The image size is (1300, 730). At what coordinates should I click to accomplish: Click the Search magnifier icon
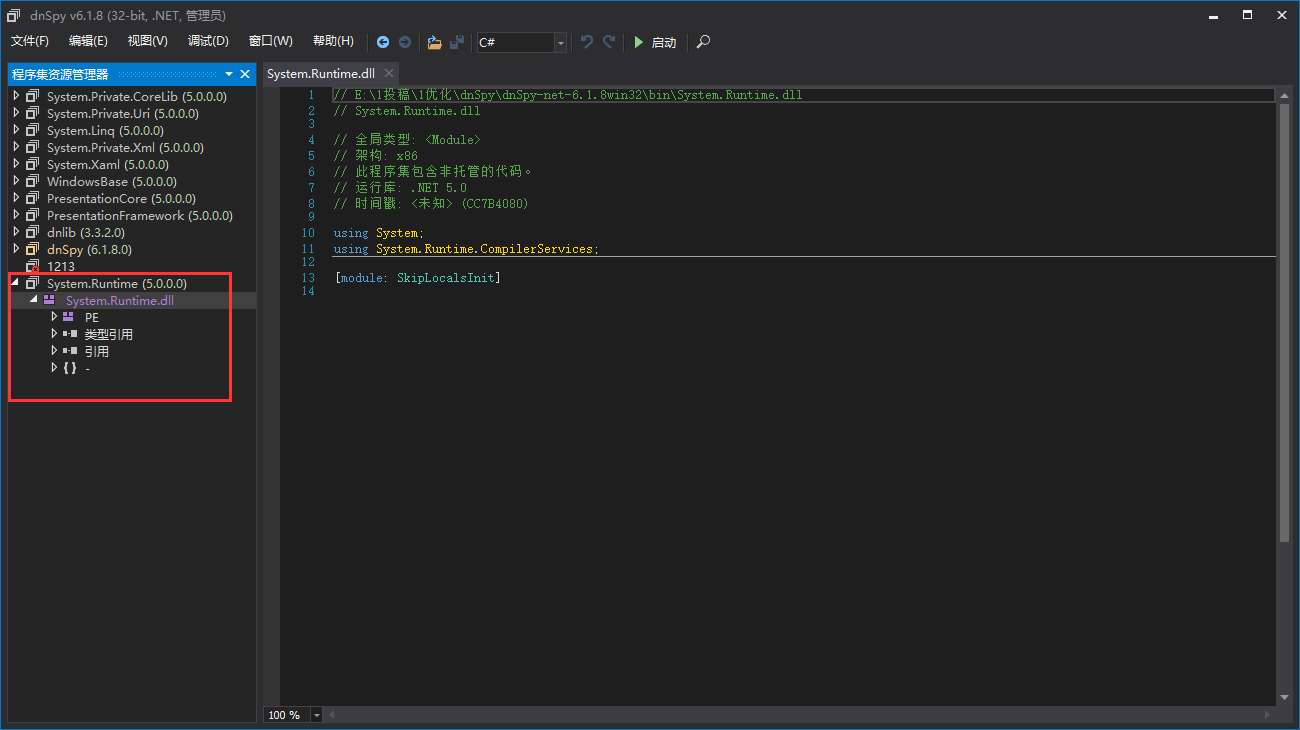pos(704,42)
